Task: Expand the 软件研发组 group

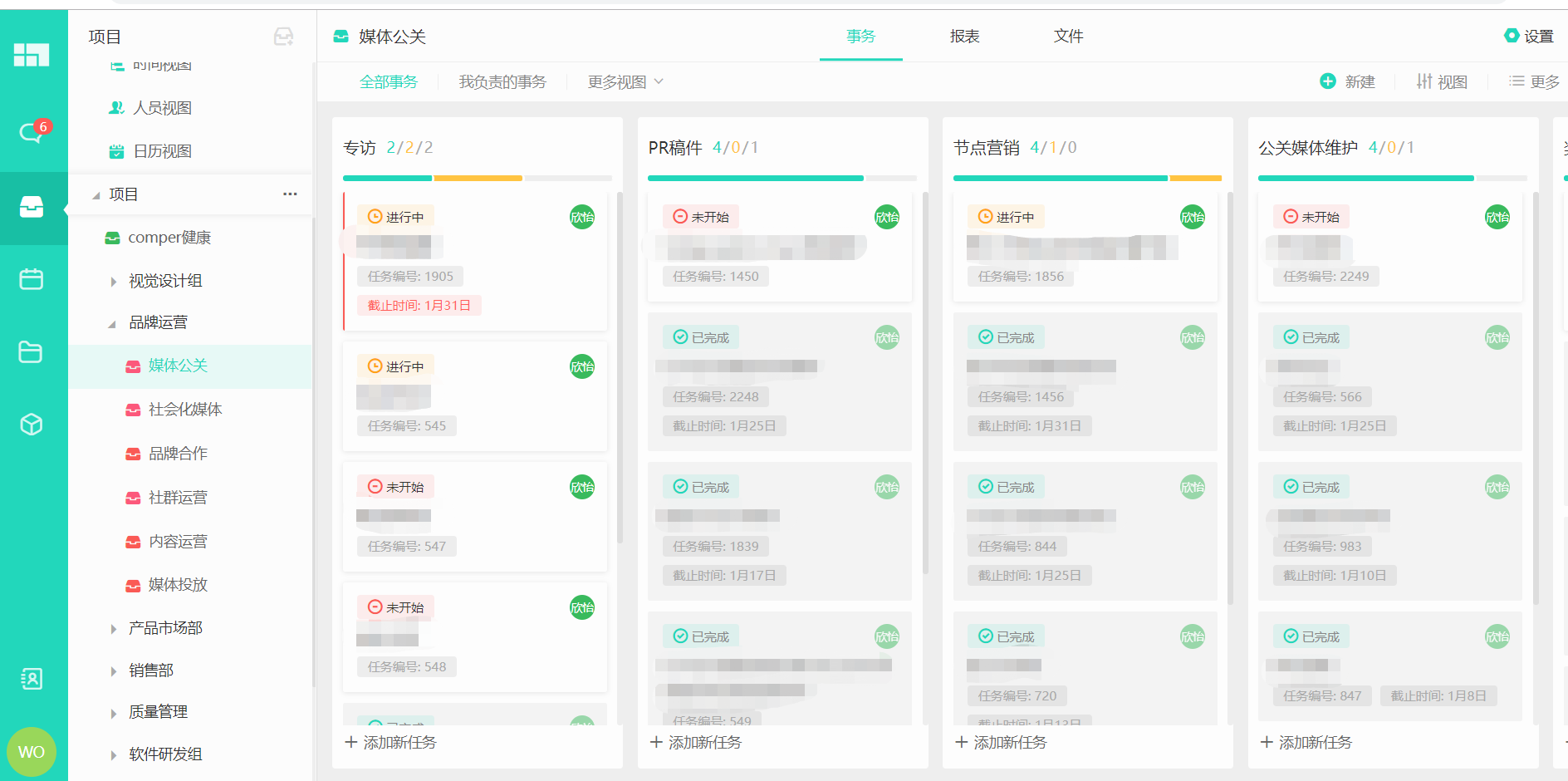Action: click(114, 755)
